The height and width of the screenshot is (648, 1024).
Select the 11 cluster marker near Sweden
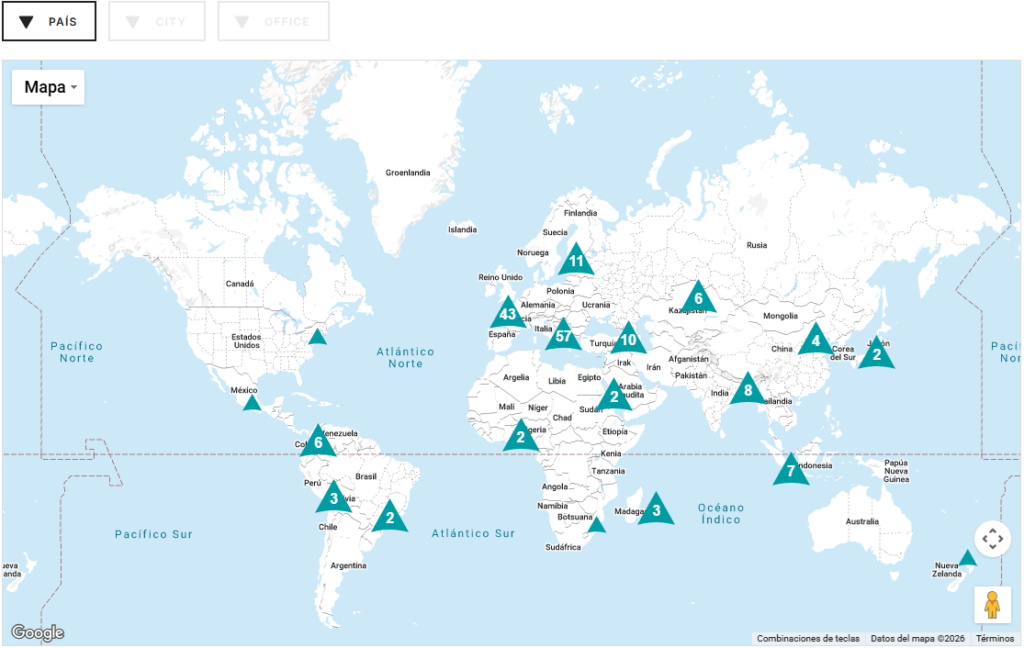click(x=576, y=262)
